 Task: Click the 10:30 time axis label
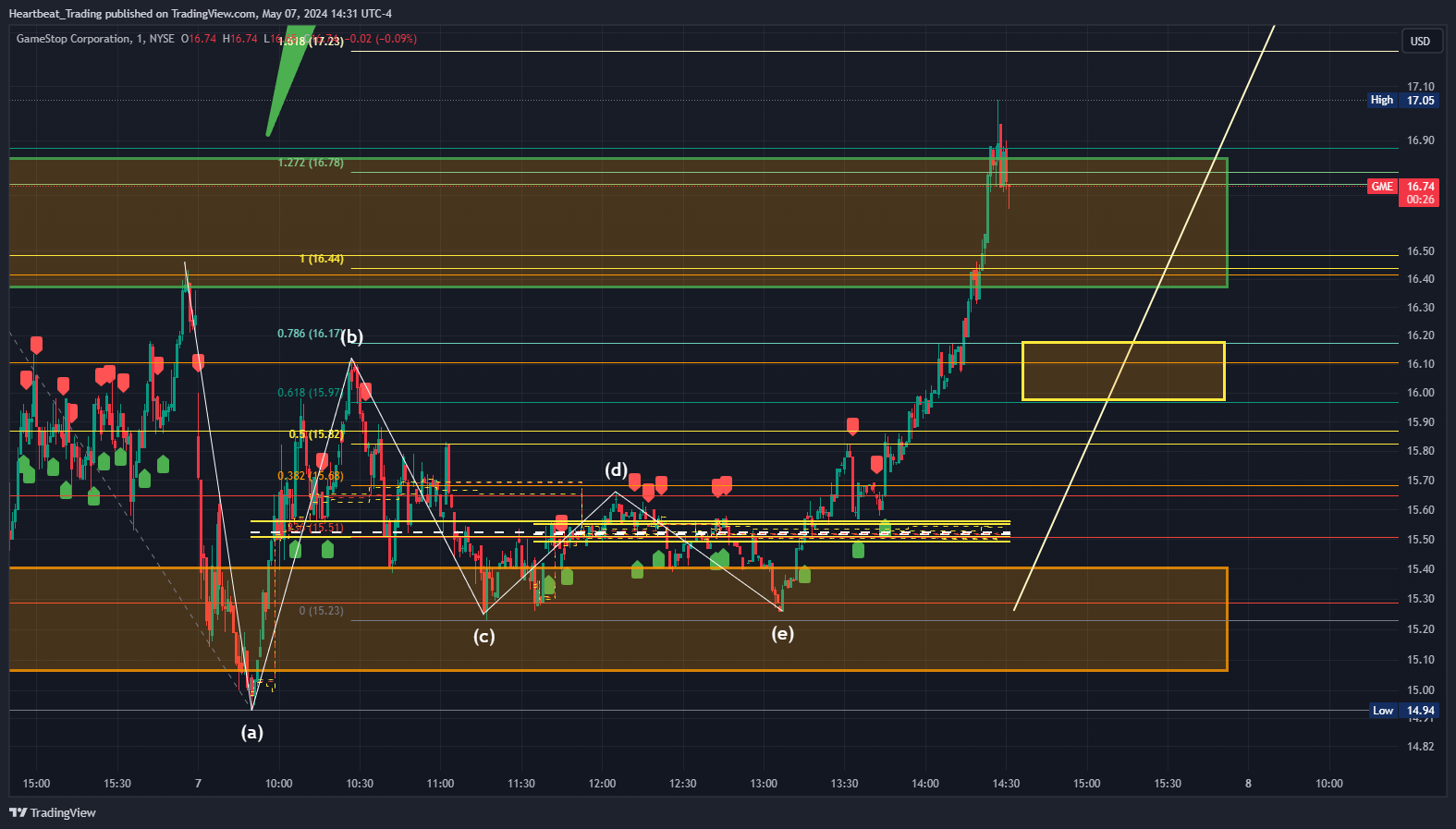(360, 784)
